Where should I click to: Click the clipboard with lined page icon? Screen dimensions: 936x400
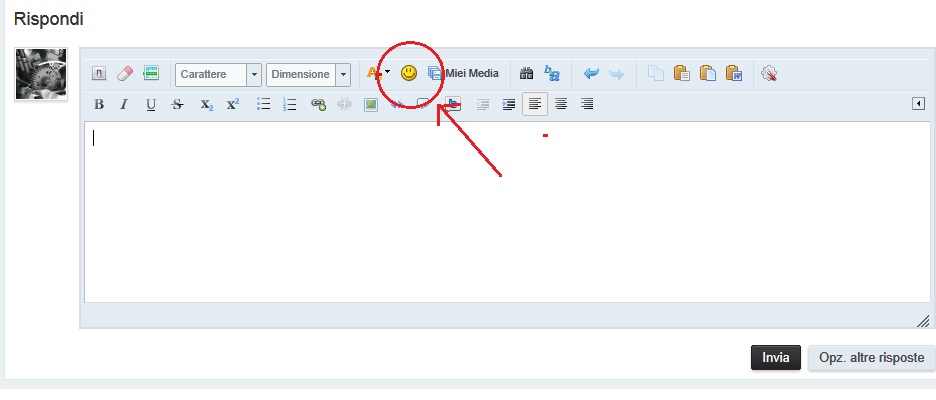tap(682, 73)
